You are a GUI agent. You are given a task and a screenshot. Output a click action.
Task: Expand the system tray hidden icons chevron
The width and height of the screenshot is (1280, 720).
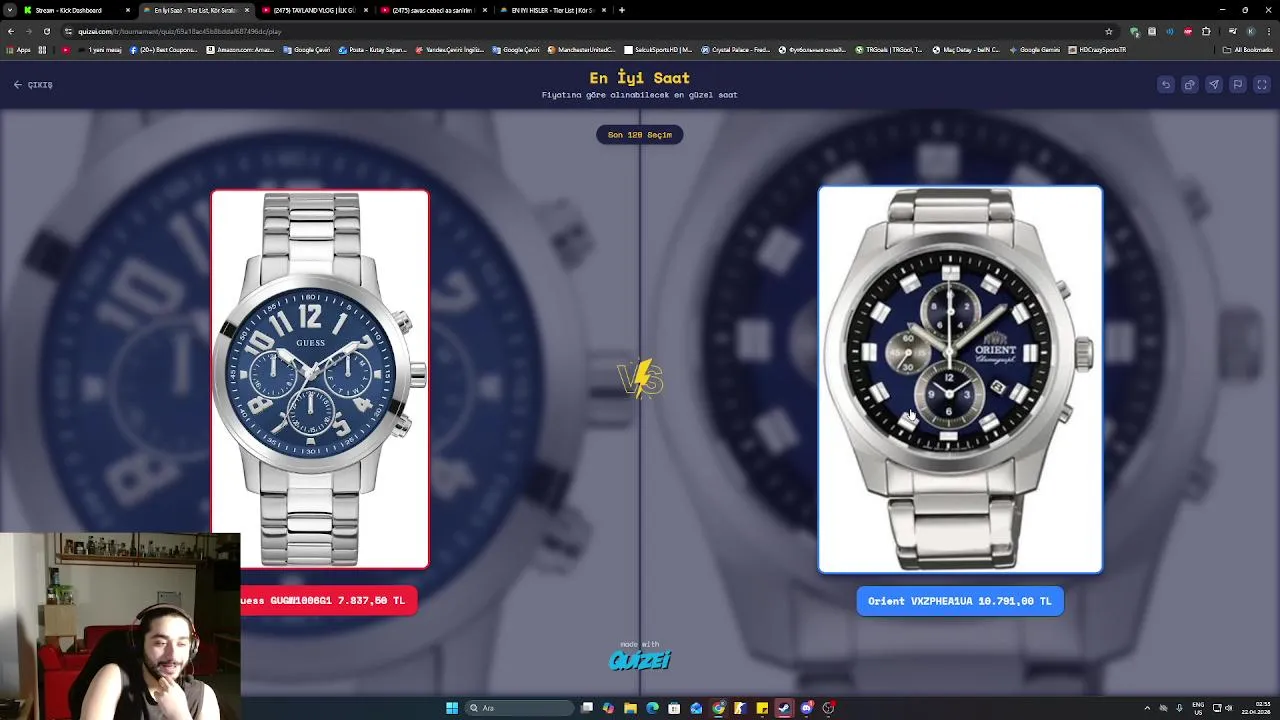click(1147, 708)
